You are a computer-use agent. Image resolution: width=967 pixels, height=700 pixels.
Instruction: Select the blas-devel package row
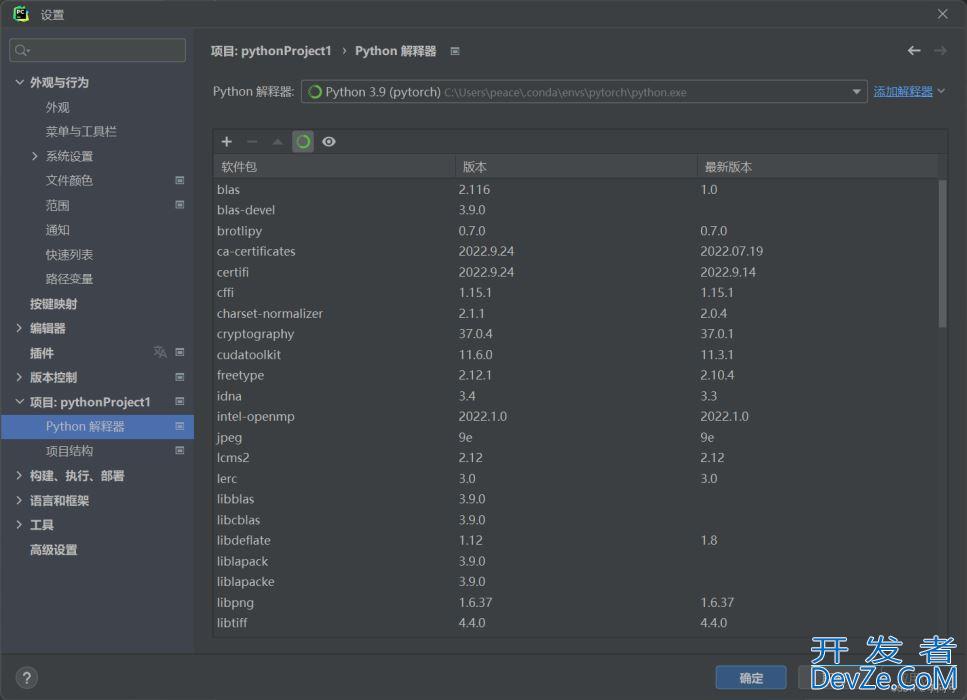pyautogui.click(x=575, y=210)
